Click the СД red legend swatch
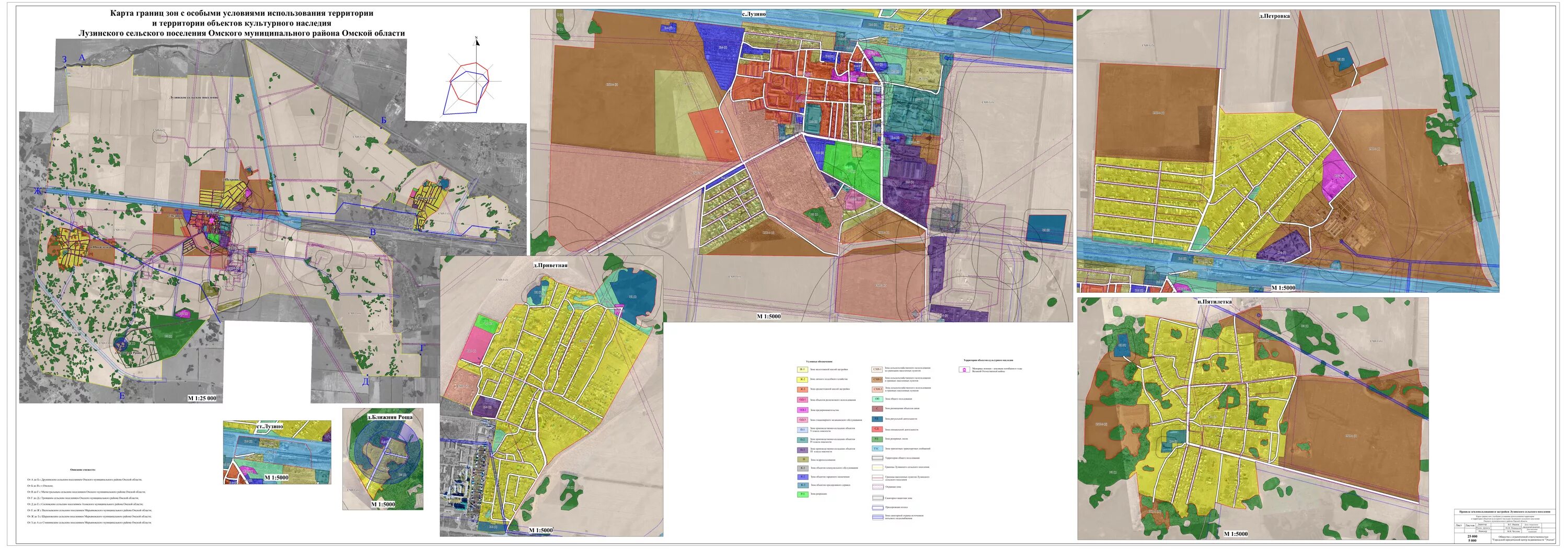Screen dimensions: 1568x549 [x=878, y=429]
